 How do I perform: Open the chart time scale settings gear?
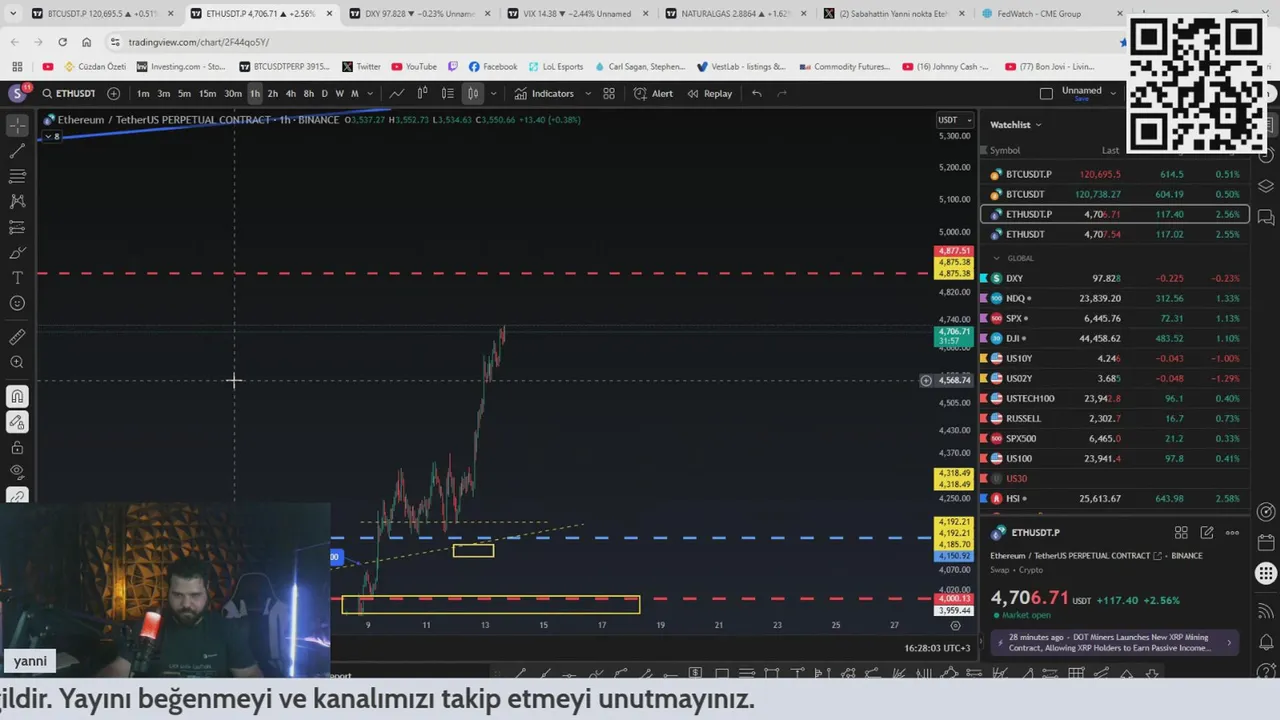pyautogui.click(x=955, y=625)
